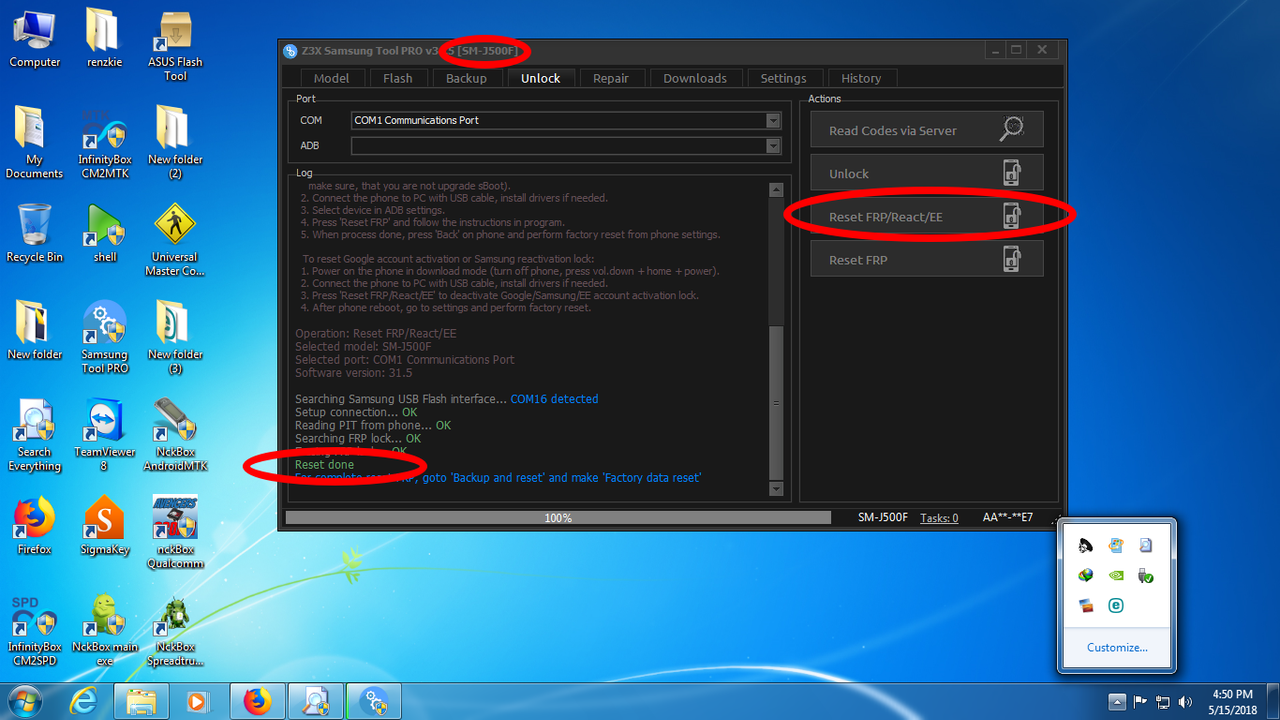Launch NckBox Spreadtrum shortcut
This screenshot has height=720, width=1280.
tap(175, 630)
